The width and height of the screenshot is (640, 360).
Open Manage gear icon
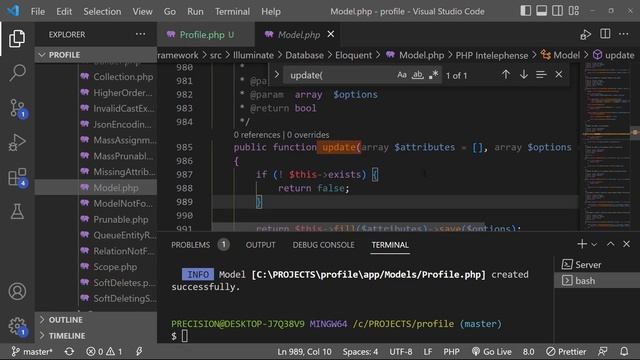(x=17, y=326)
